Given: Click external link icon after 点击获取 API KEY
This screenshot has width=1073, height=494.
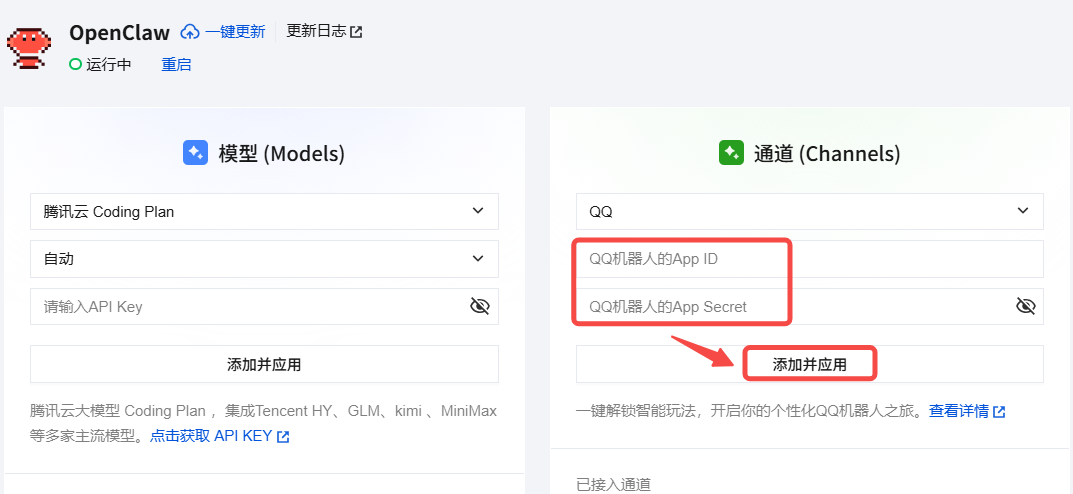Looking at the screenshot, I should [x=283, y=437].
